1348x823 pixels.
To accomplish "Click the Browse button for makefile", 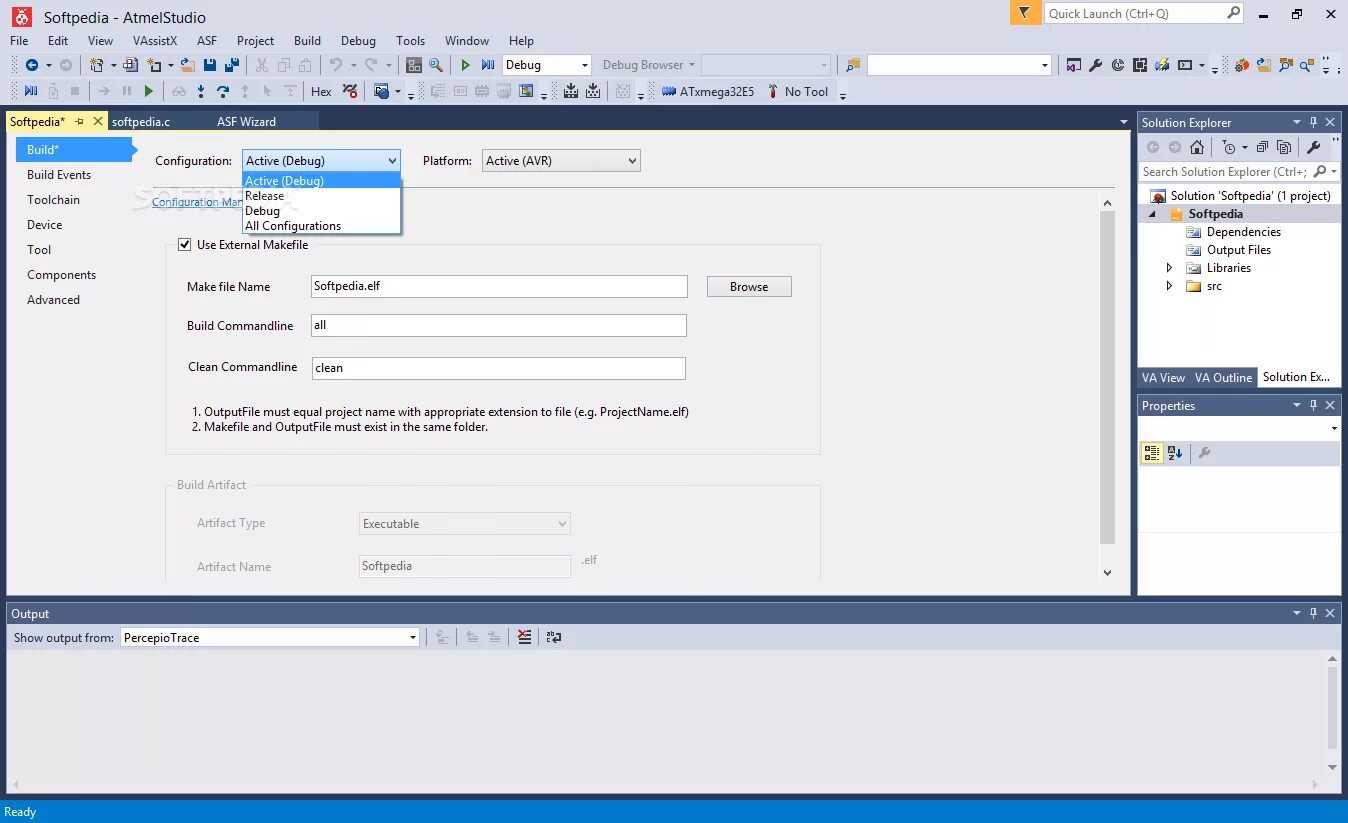I will tap(749, 286).
